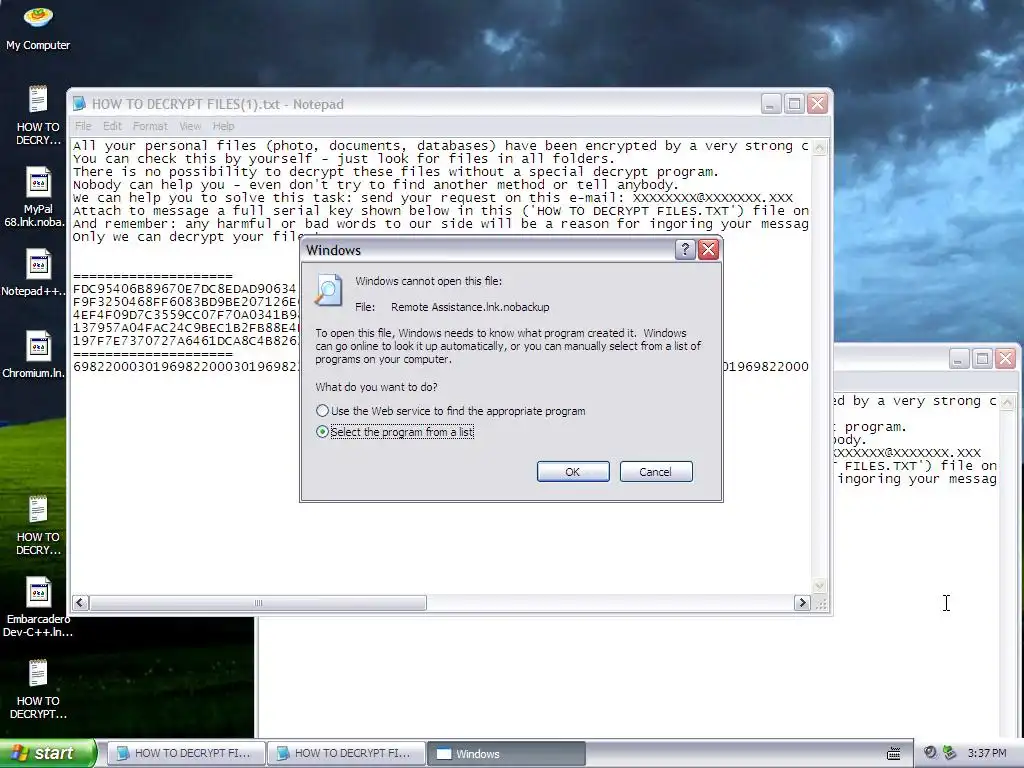Click the second system tray icon beside the clock

pos(950,753)
